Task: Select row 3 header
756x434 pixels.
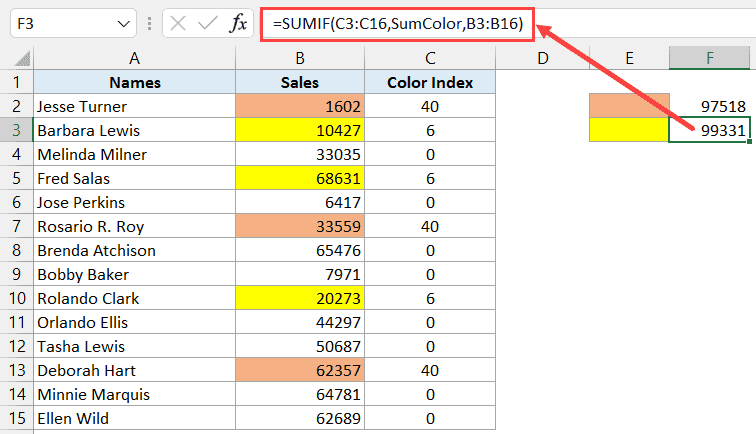Action: coord(16,130)
